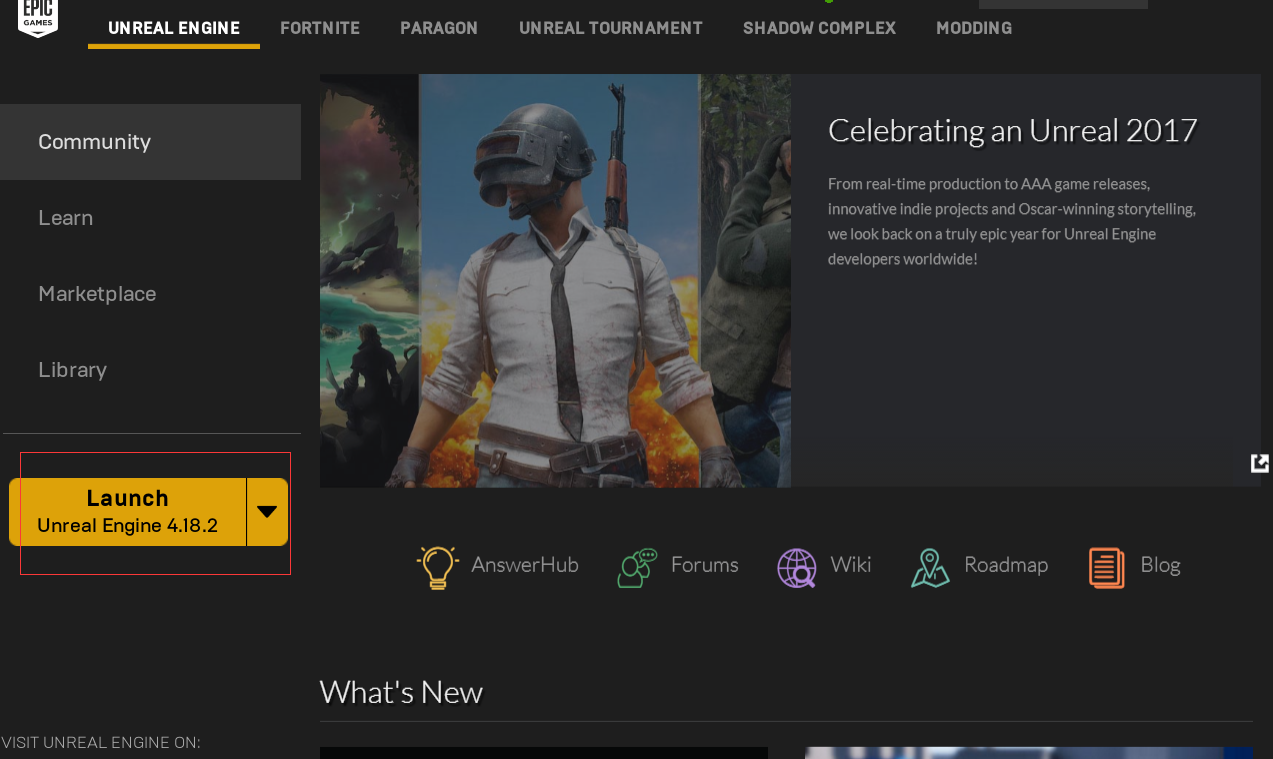The height and width of the screenshot is (759, 1273).
Task: Open the Paragon tab
Action: [439, 28]
